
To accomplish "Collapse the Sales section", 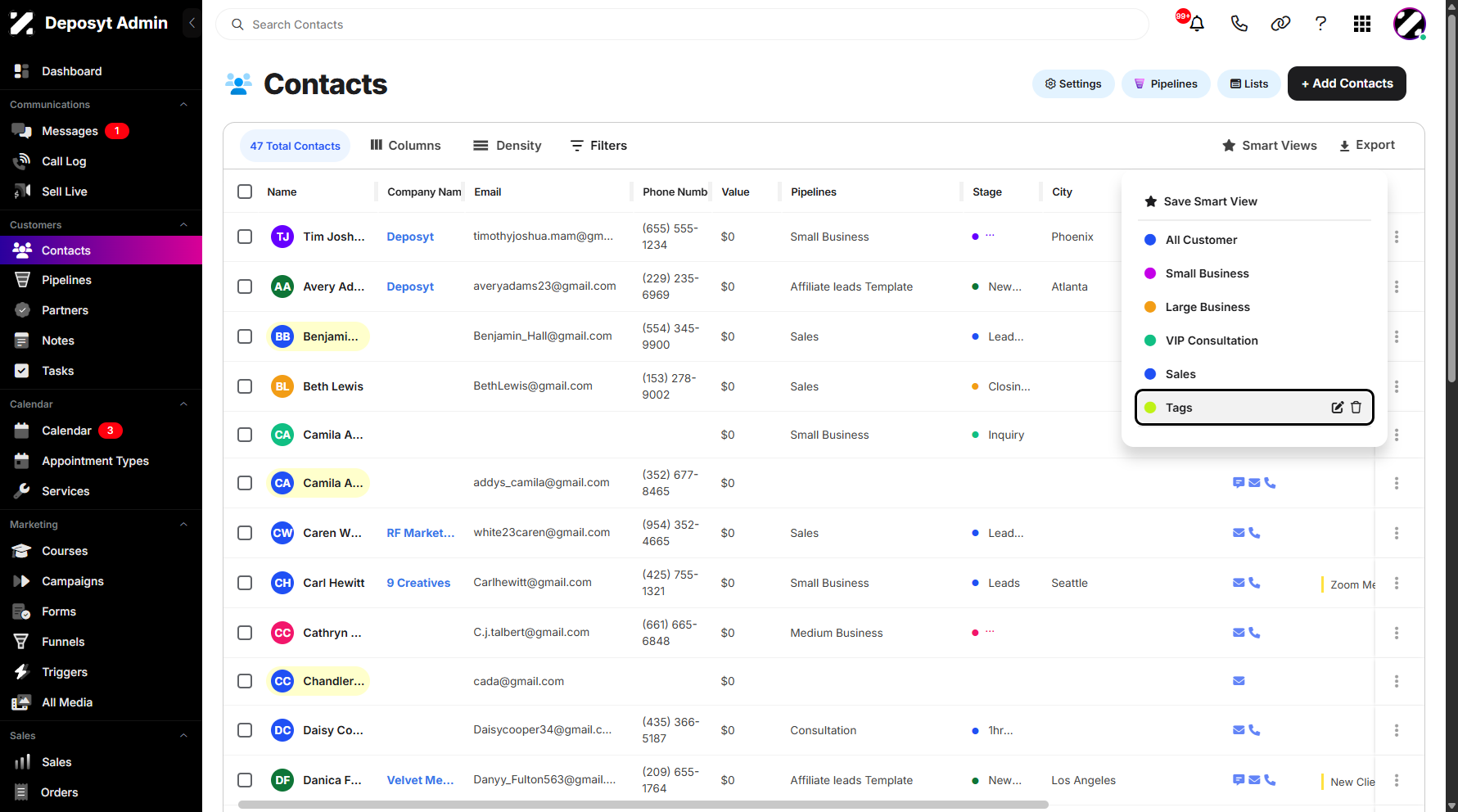I will point(183,736).
